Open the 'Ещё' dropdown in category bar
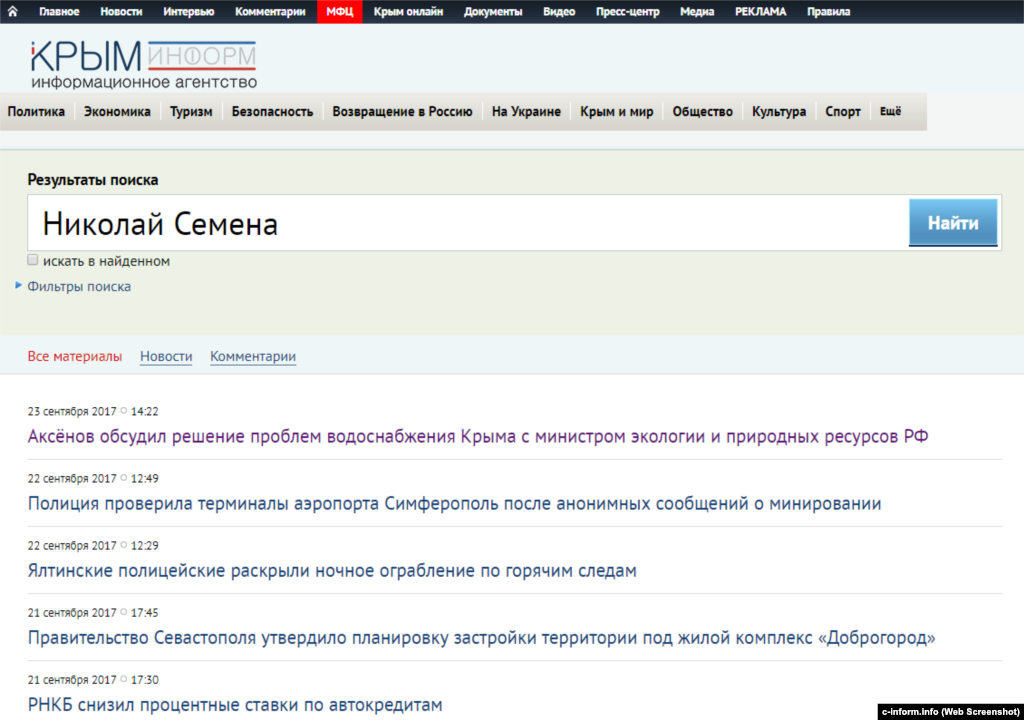The width and height of the screenshot is (1024, 720). [890, 112]
